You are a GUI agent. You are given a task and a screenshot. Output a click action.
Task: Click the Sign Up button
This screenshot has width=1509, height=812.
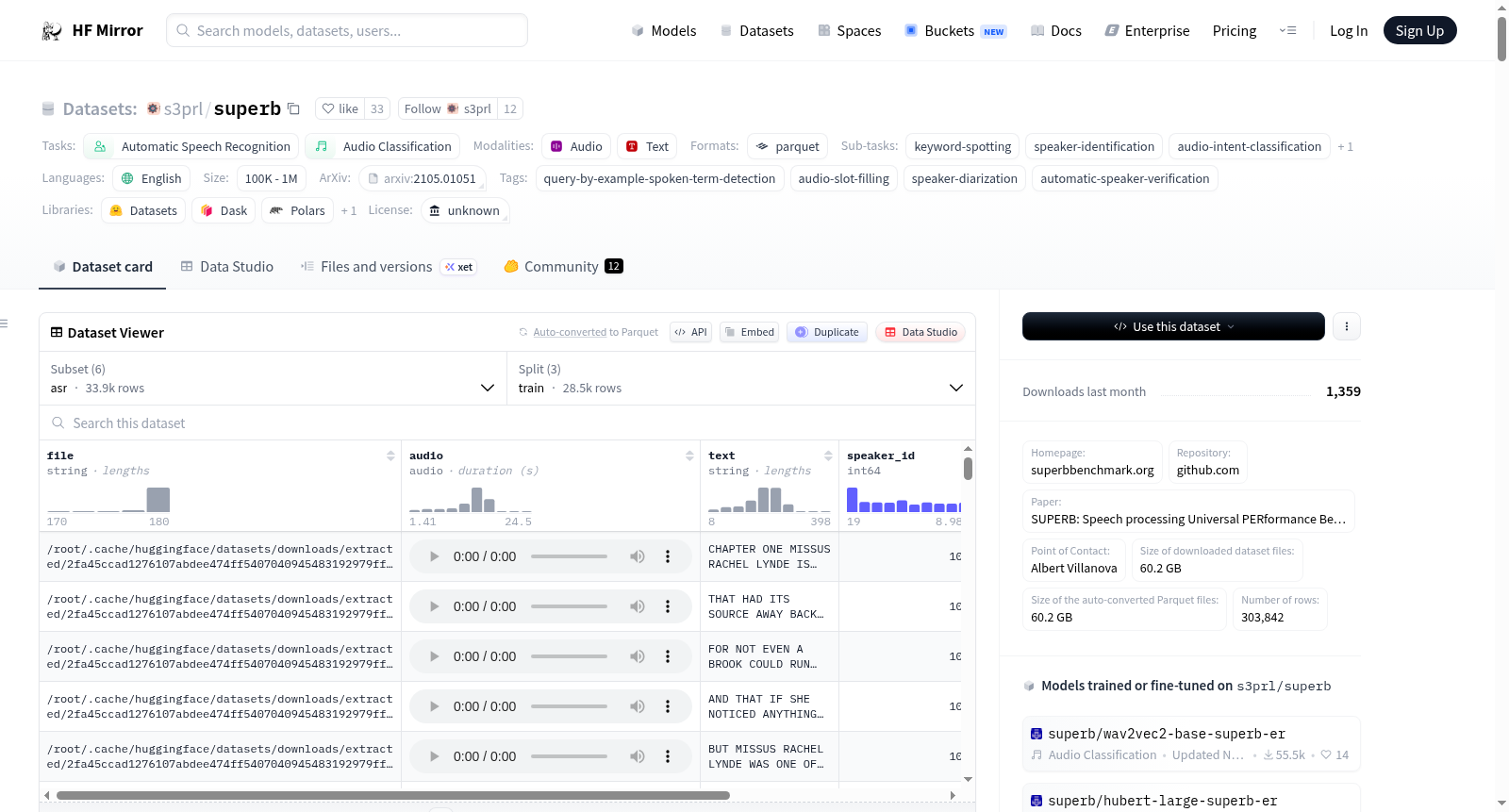pyautogui.click(x=1419, y=31)
